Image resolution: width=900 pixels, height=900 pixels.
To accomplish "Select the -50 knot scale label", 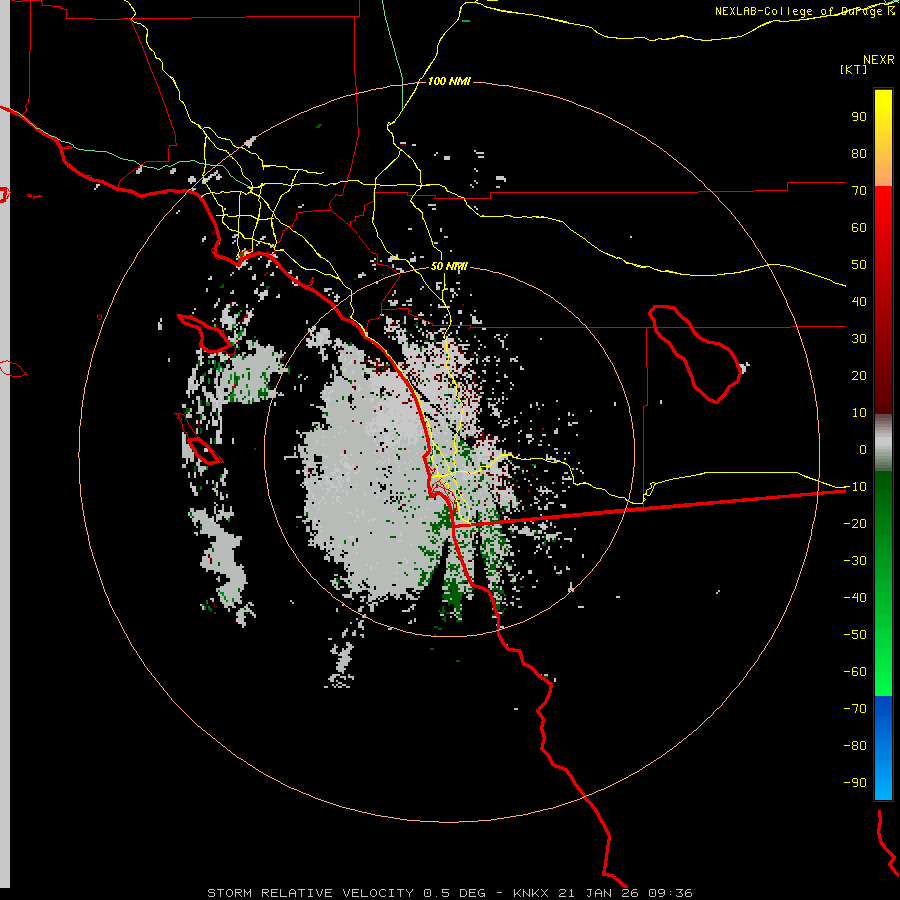I will click(x=855, y=634).
